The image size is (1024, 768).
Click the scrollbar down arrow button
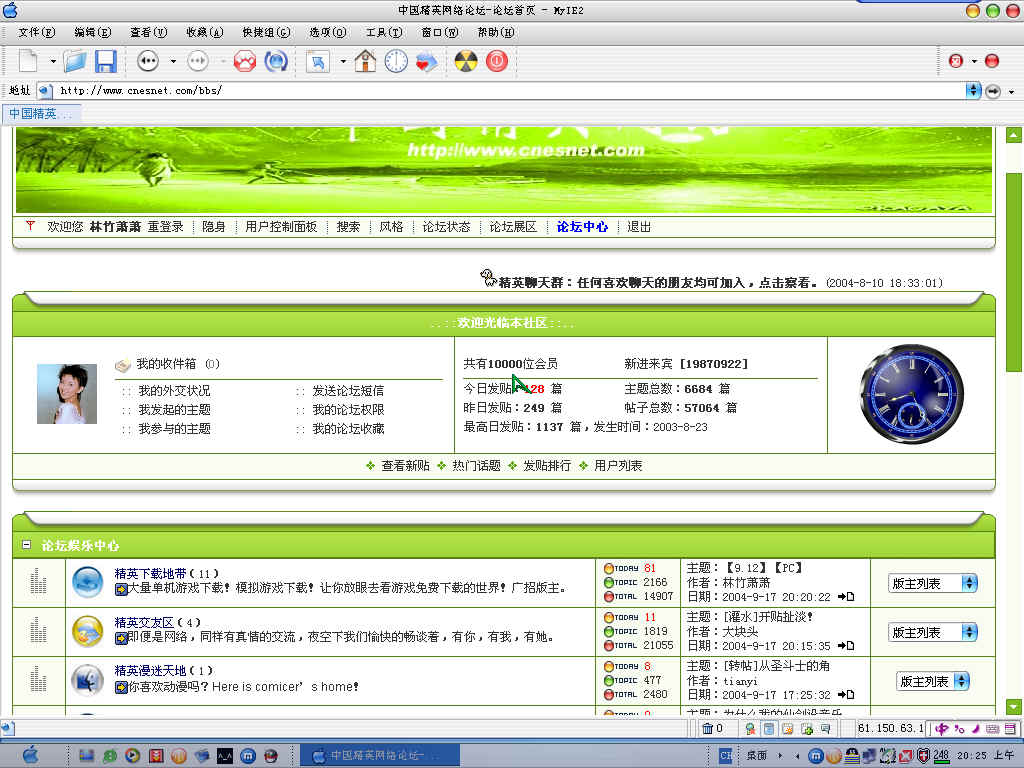coord(1014,706)
